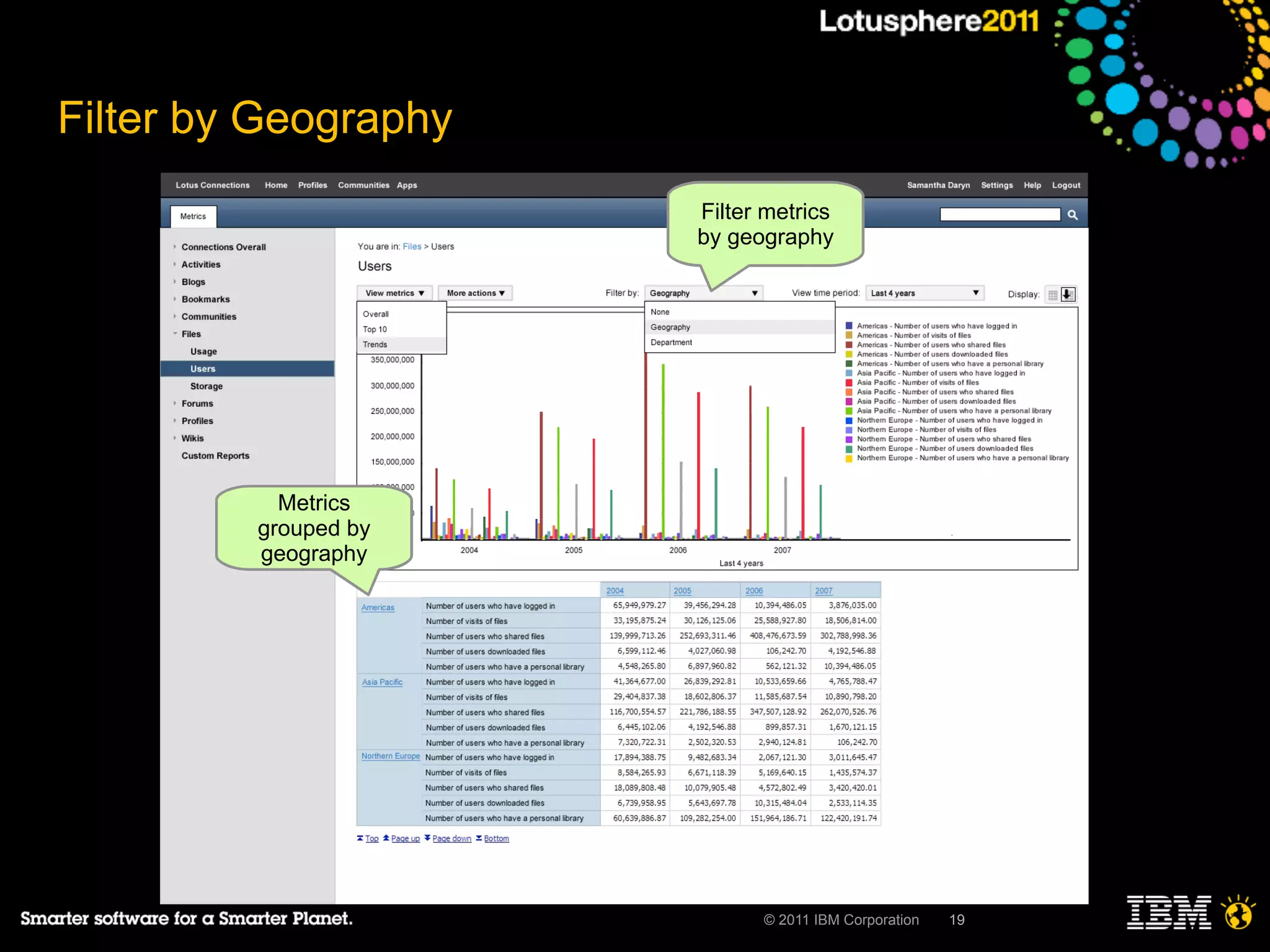The width and height of the screenshot is (1270, 952).
Task: Click the Page down link
Action: pos(451,839)
